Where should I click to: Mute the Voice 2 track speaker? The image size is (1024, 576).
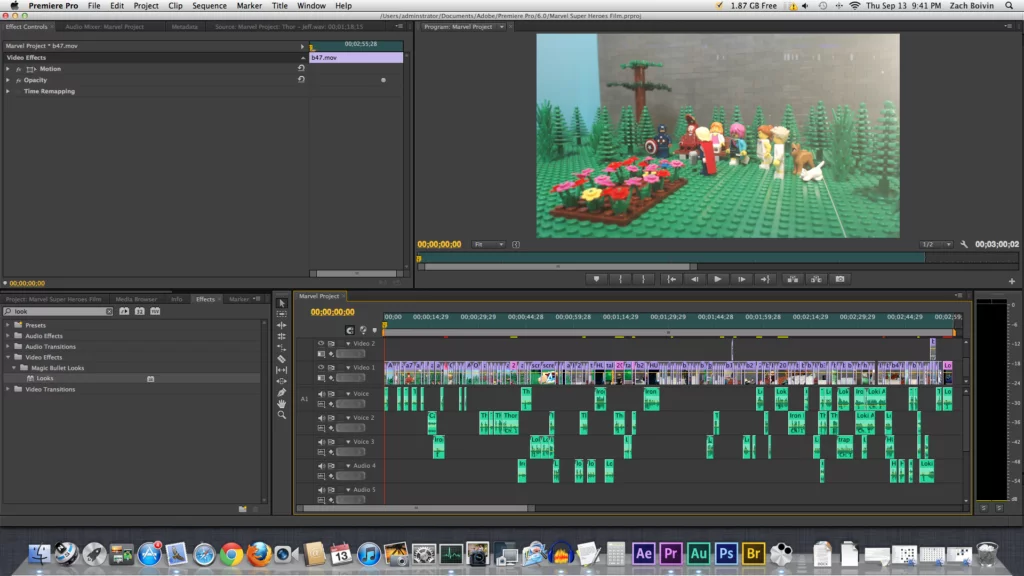coord(321,418)
